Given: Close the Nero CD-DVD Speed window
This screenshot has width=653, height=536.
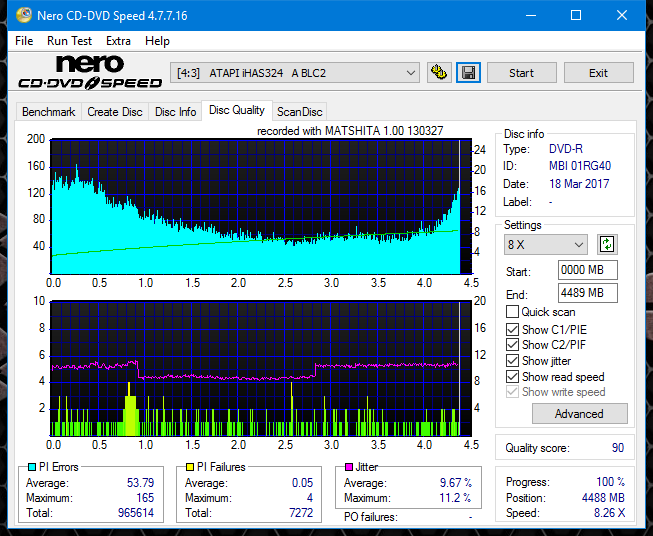Looking at the screenshot, I should [622, 15].
